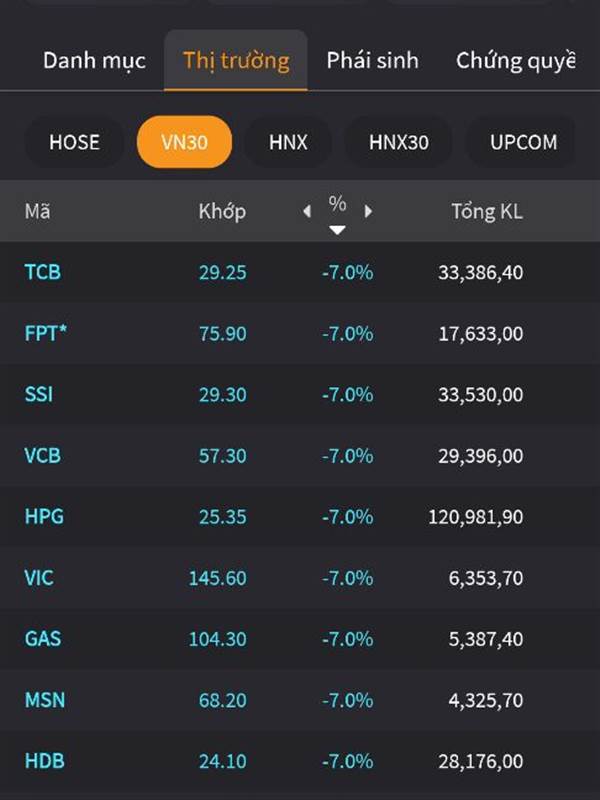The image size is (600, 800).
Task: View the HPG stock row
Action: (44, 517)
